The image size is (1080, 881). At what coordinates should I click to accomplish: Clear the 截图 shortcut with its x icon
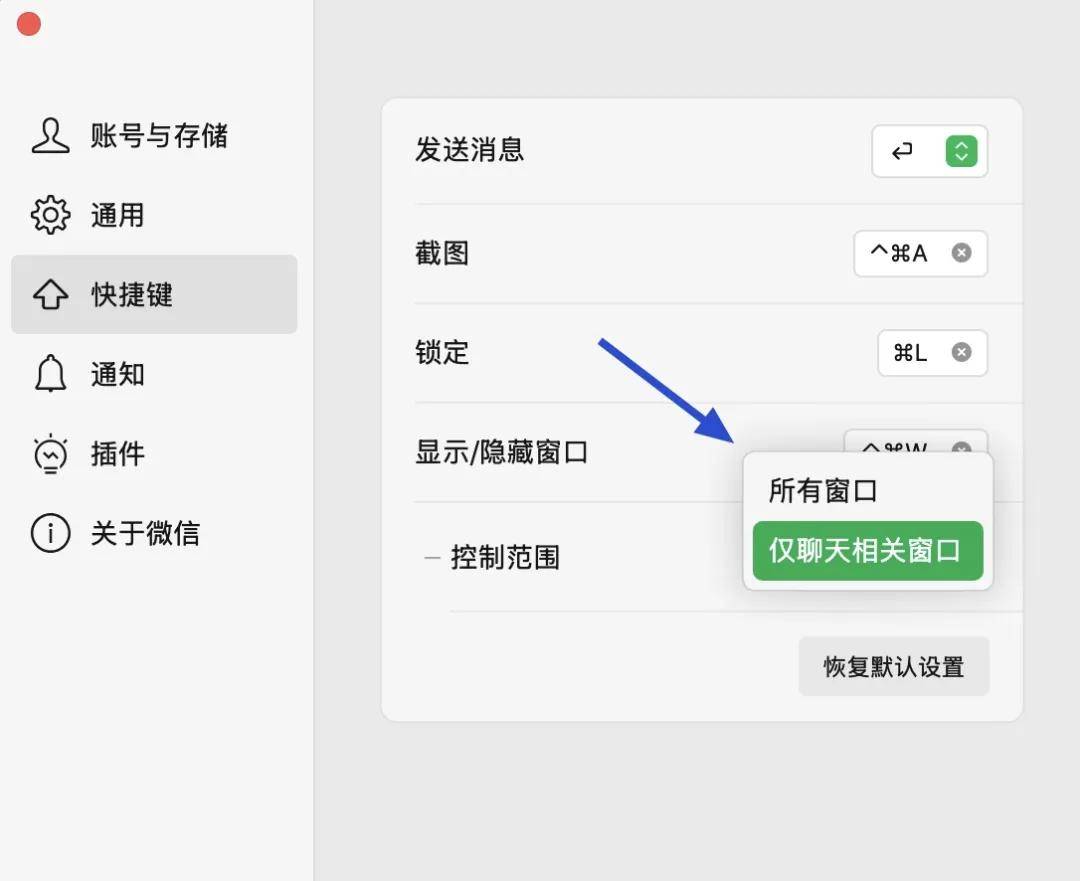point(961,253)
